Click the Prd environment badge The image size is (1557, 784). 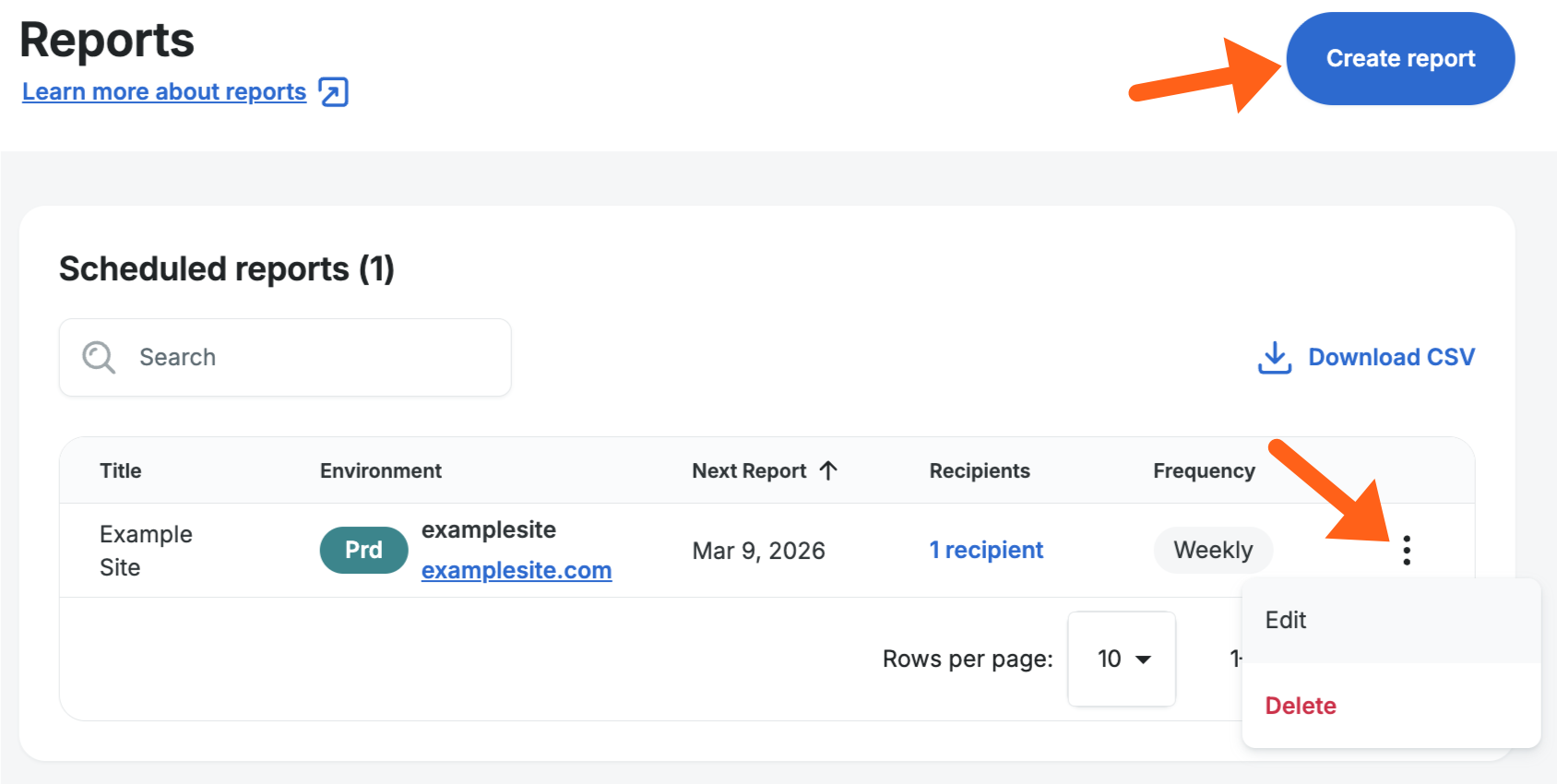pos(363,551)
